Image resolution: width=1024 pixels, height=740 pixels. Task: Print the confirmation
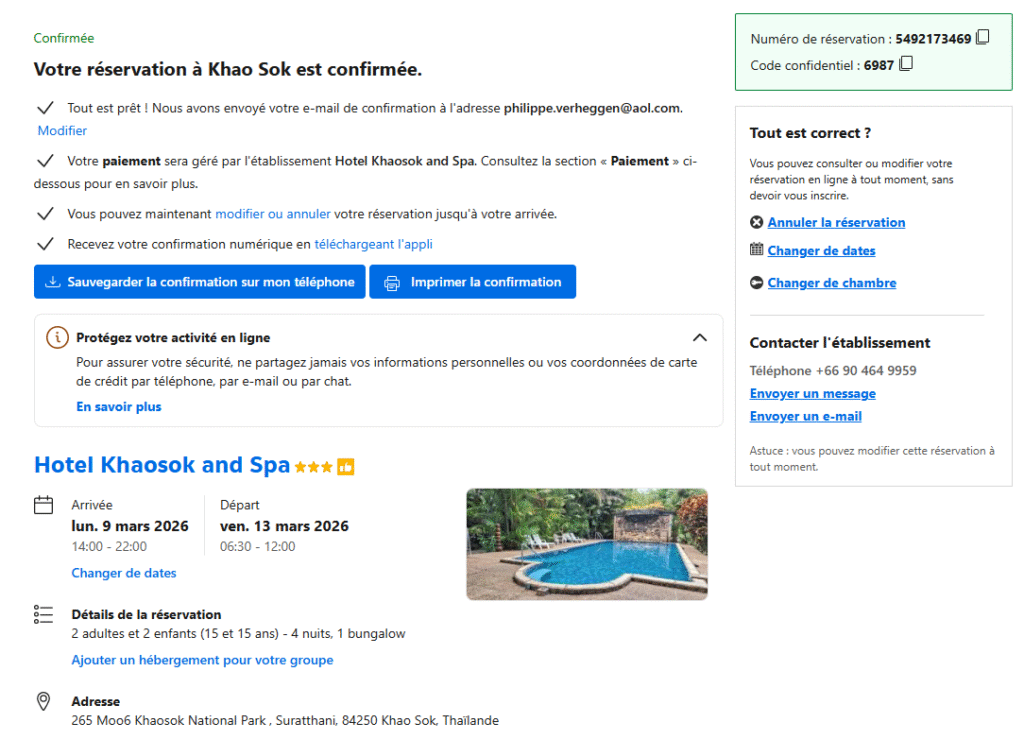coord(472,282)
